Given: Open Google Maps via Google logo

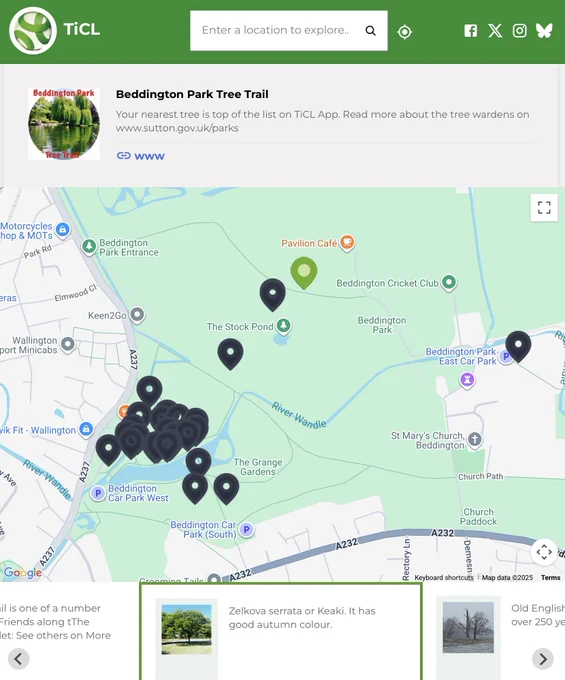Looking at the screenshot, I should point(23,572).
